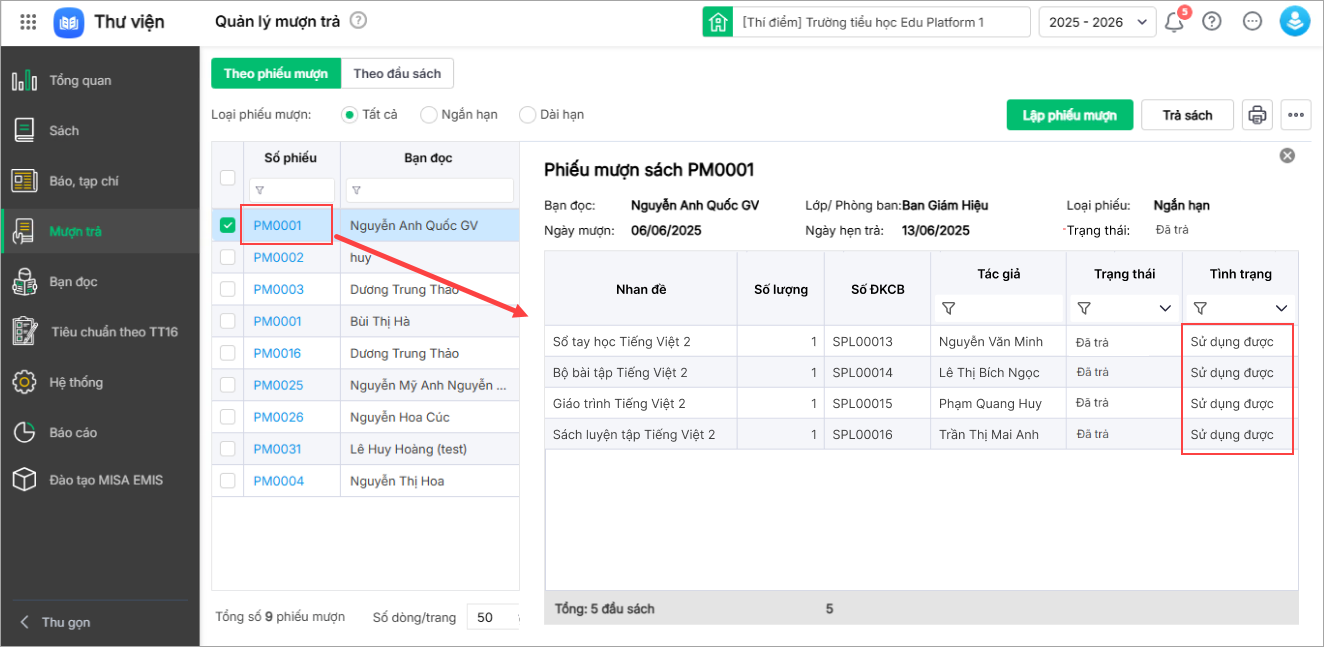Open Bạn đọc in sidebar
Viewport: 1324px width, 647px height.
tap(100, 282)
